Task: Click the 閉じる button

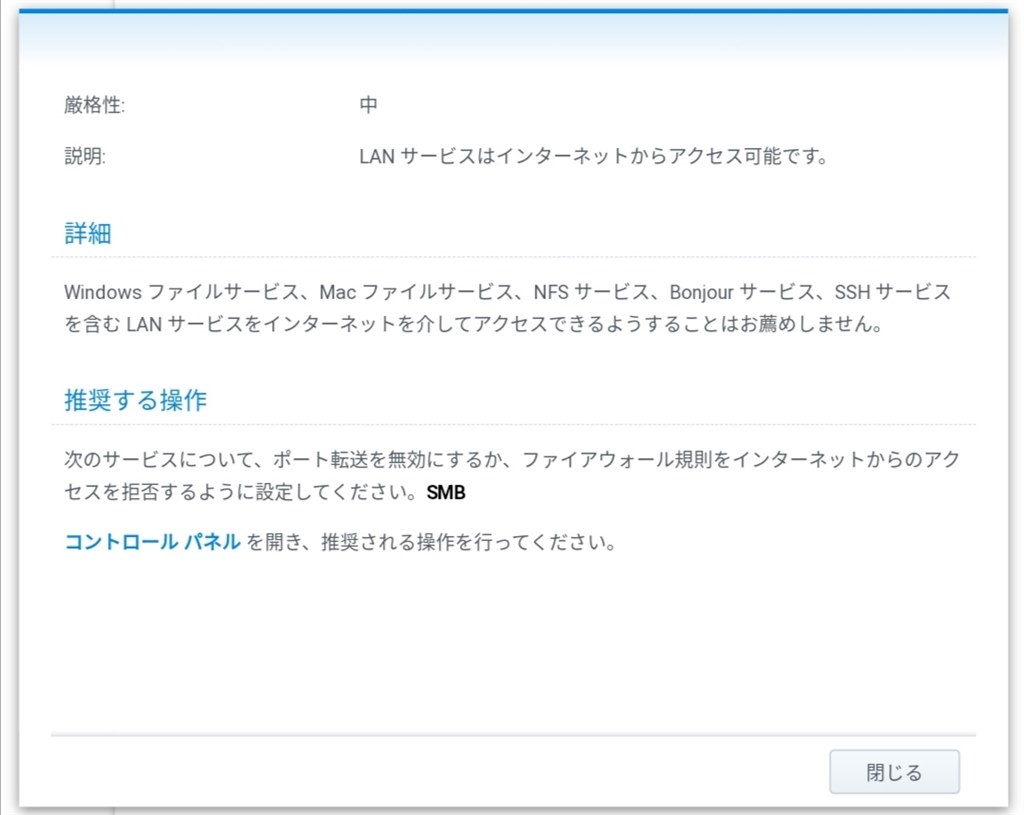Action: (x=893, y=771)
